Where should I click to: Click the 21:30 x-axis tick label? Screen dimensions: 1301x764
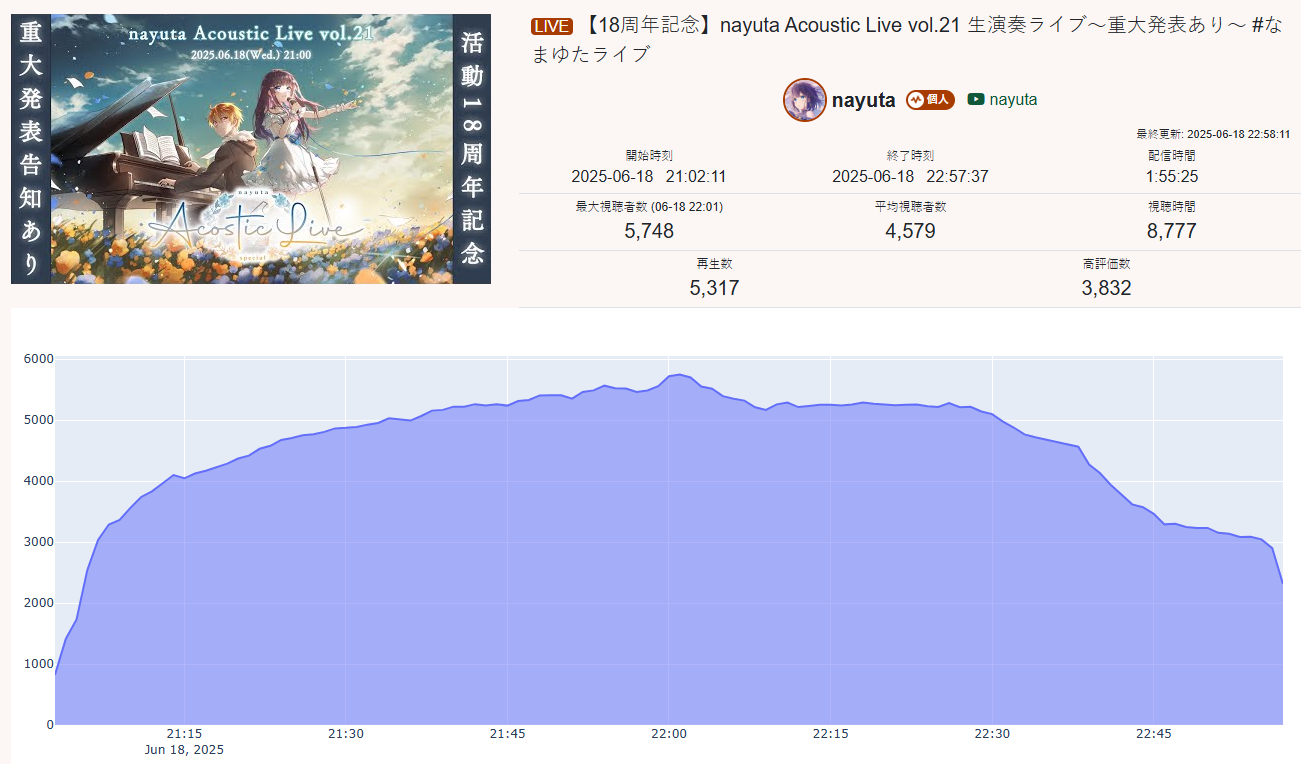coord(346,734)
